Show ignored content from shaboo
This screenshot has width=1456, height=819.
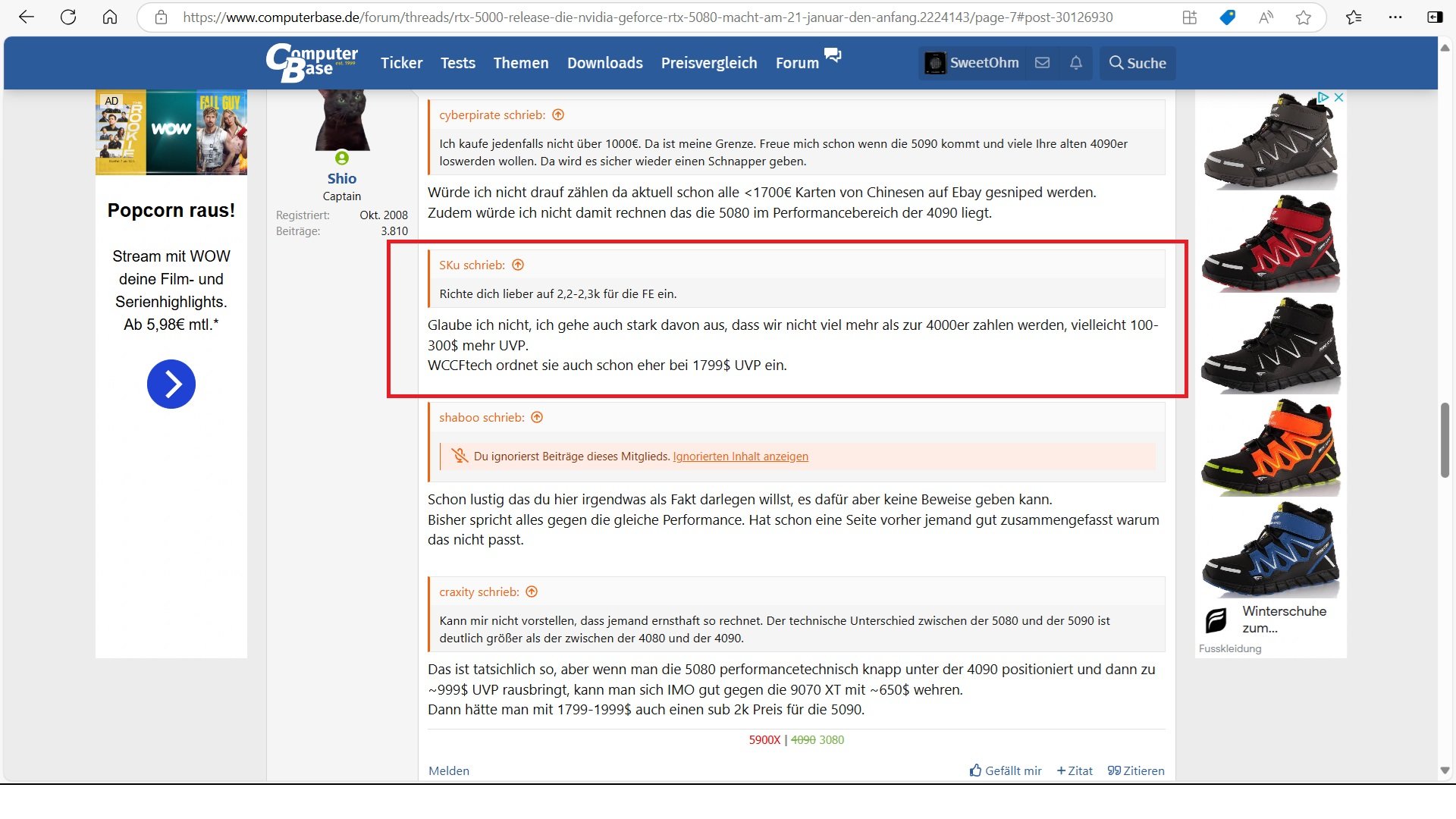click(x=740, y=457)
